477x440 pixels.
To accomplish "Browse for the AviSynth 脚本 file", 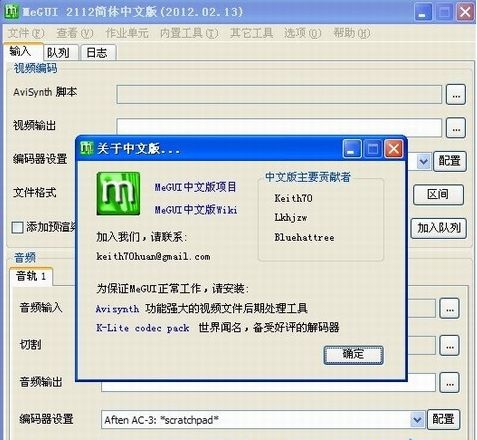I will pyautogui.click(x=456, y=95).
